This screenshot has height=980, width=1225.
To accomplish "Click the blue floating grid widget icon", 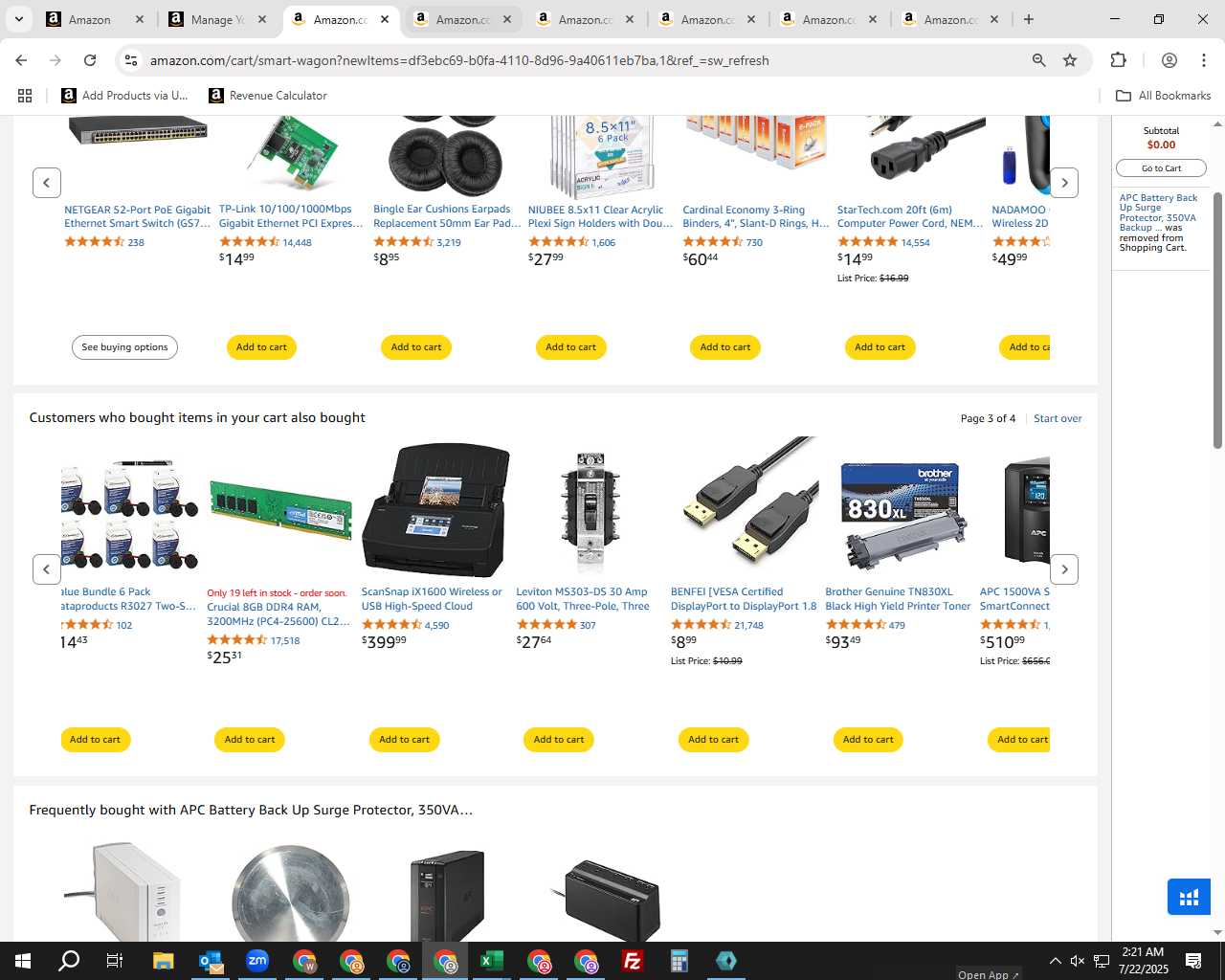I will coord(1189,897).
